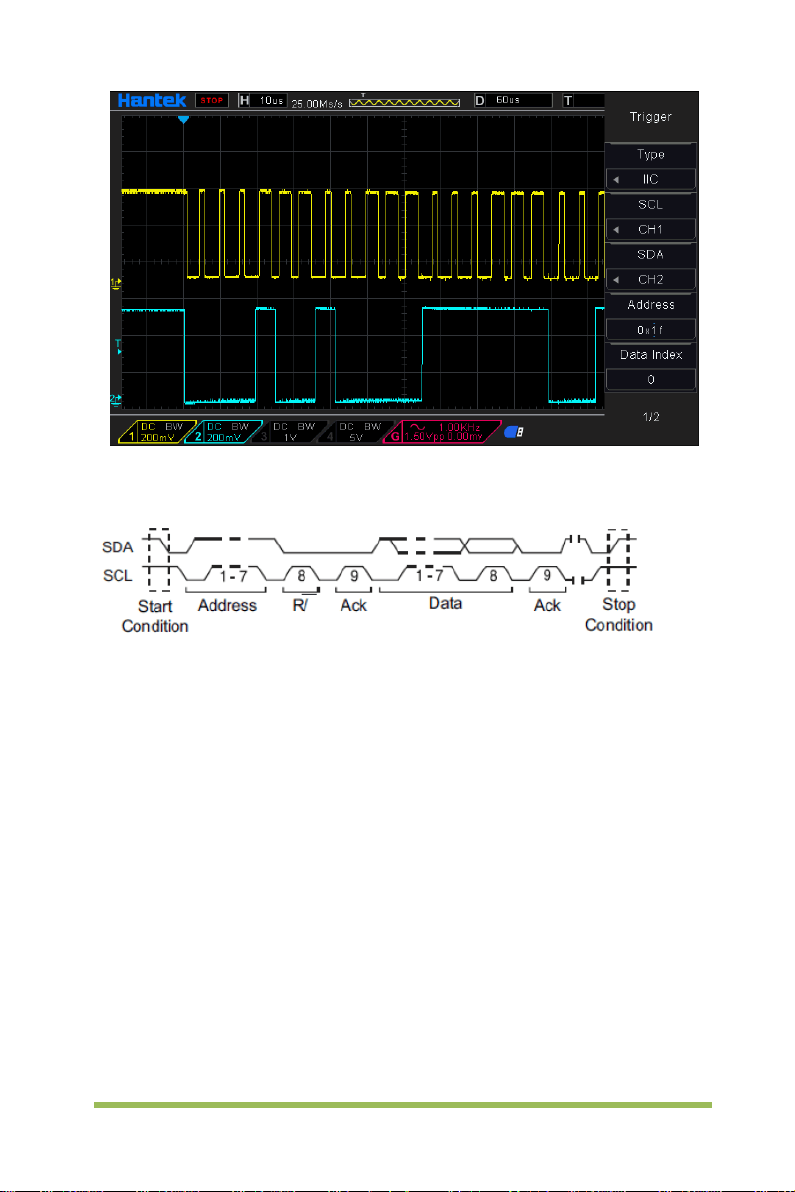Click the Trigger menu title
The width and height of the screenshot is (795, 1192).
(651, 117)
